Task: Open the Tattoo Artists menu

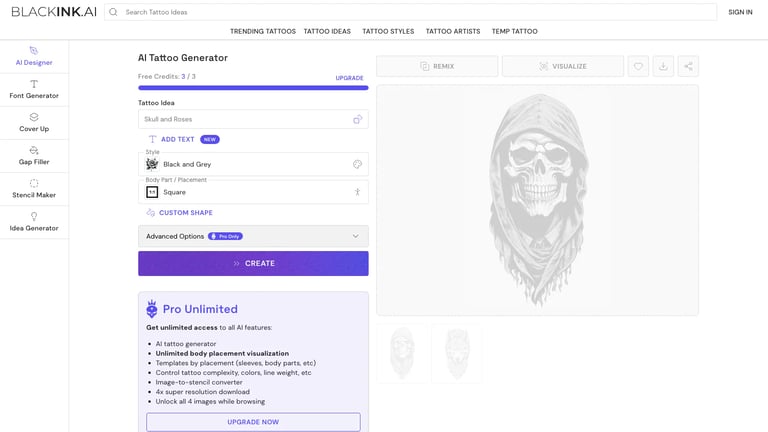Action: tap(453, 31)
